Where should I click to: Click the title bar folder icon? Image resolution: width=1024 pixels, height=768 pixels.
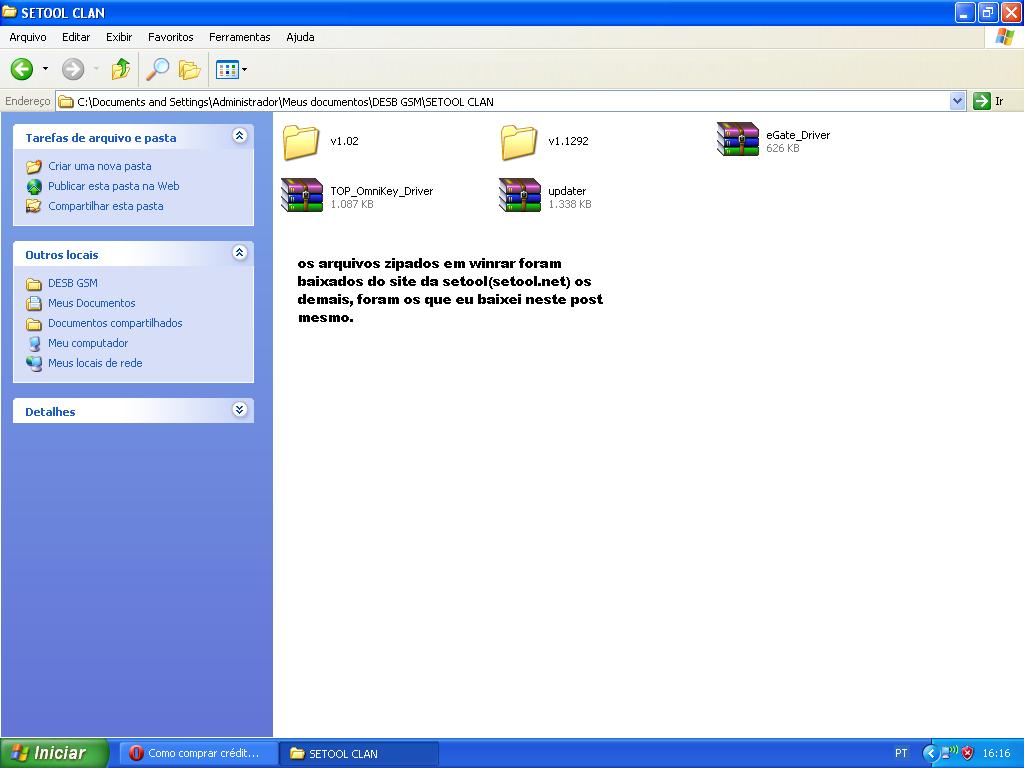coord(10,12)
